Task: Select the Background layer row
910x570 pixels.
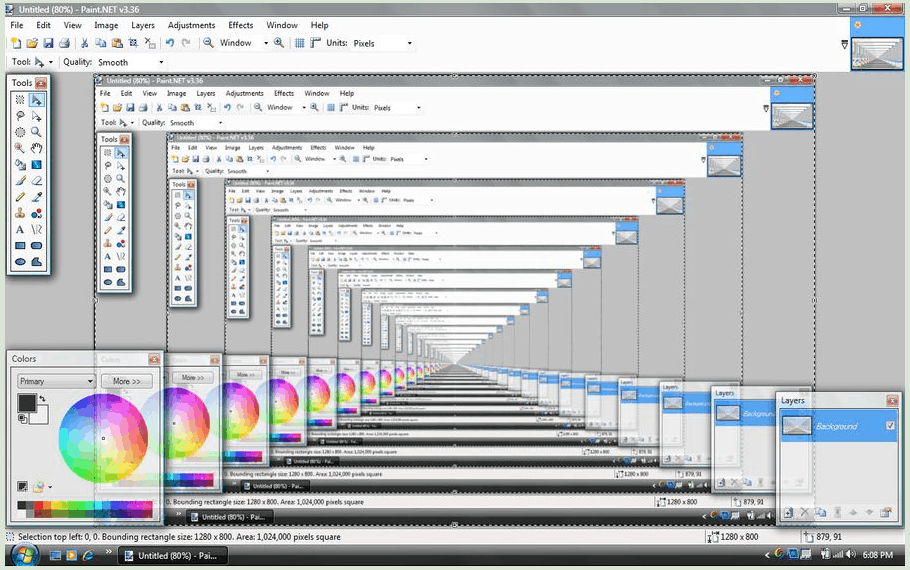Action: pyautogui.click(x=839, y=426)
